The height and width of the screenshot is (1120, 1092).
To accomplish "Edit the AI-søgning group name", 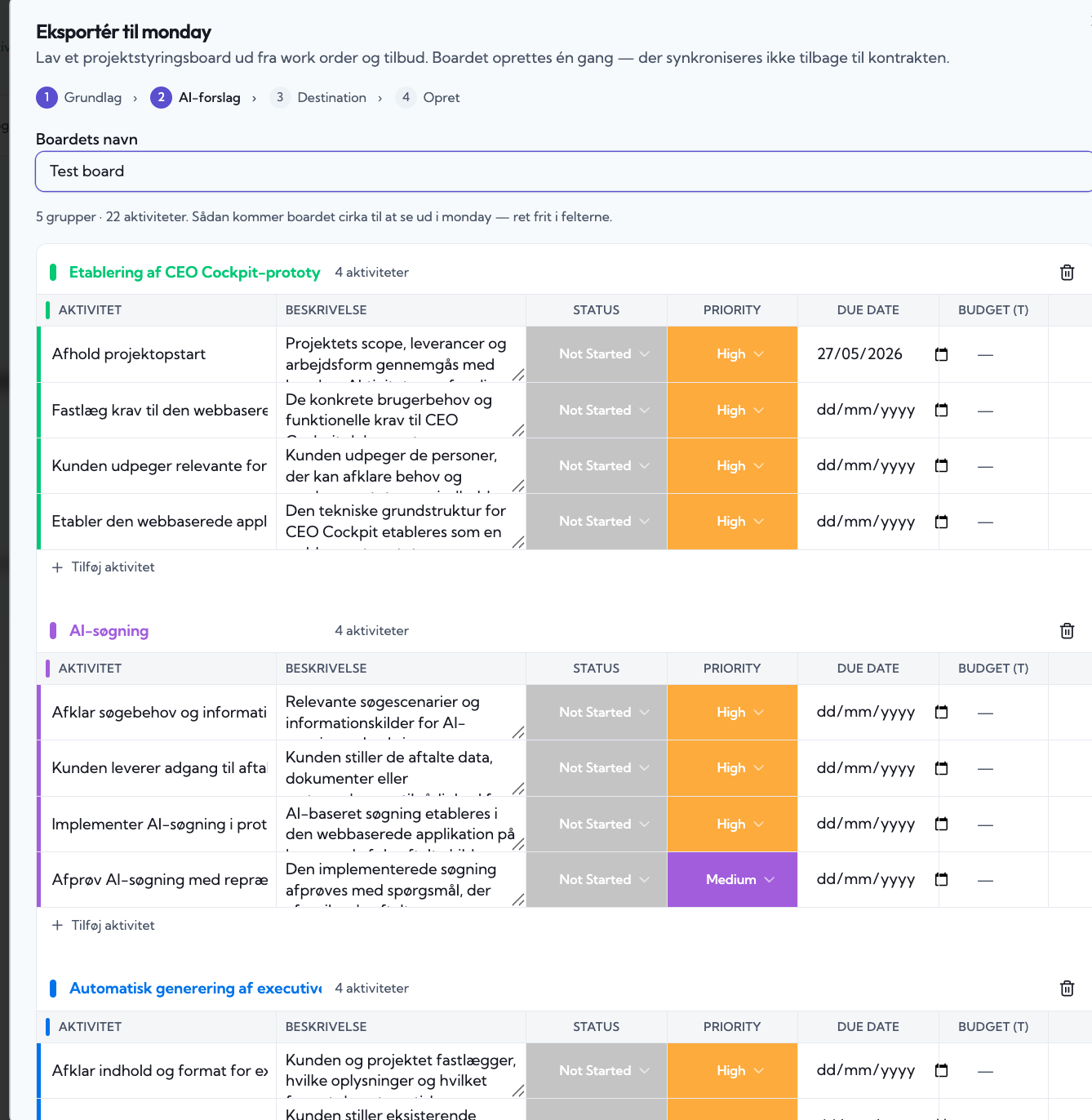I will [x=194, y=631].
